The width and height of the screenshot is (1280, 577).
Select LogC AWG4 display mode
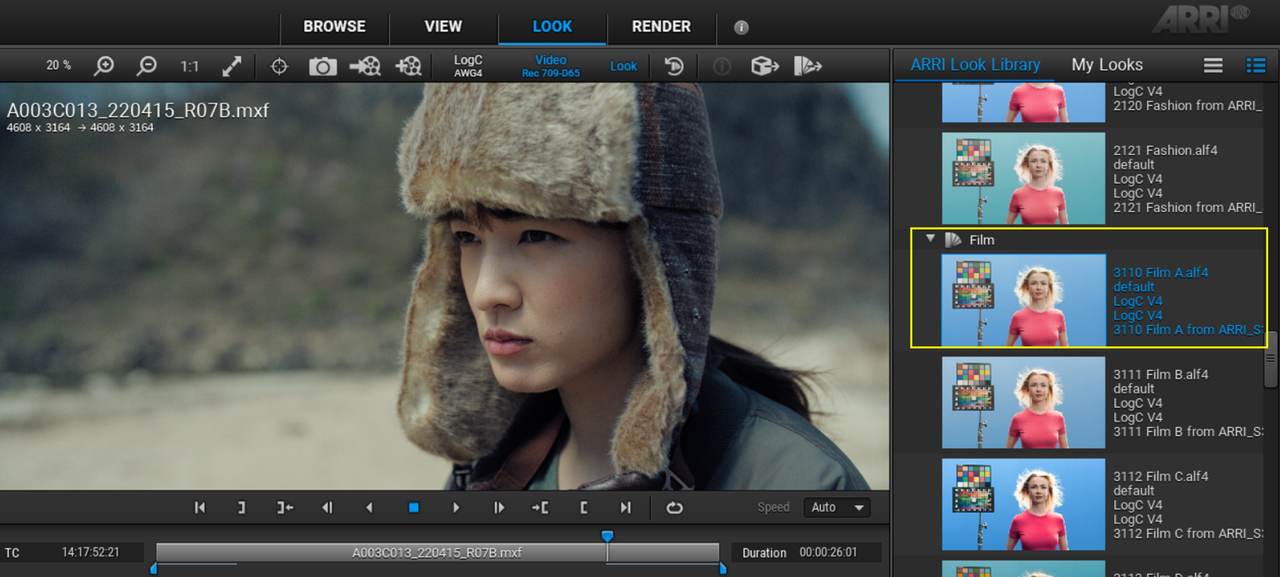point(468,66)
